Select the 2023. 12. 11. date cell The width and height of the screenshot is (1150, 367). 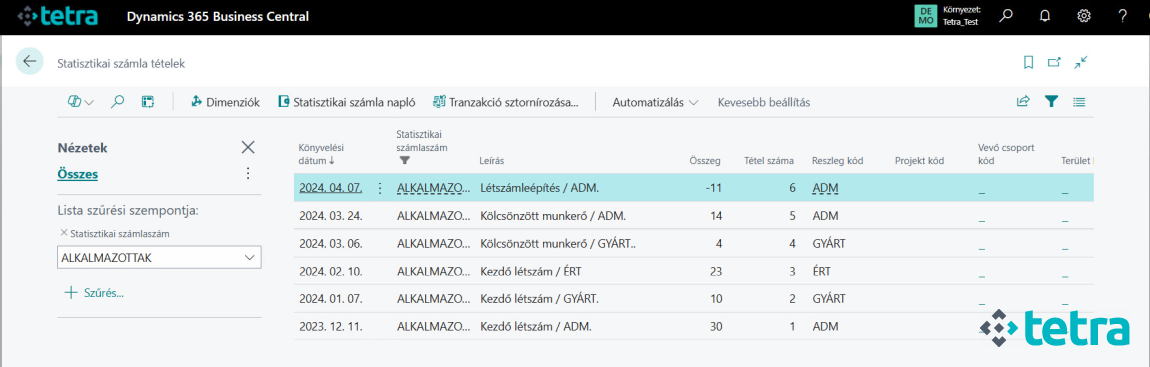point(331,326)
